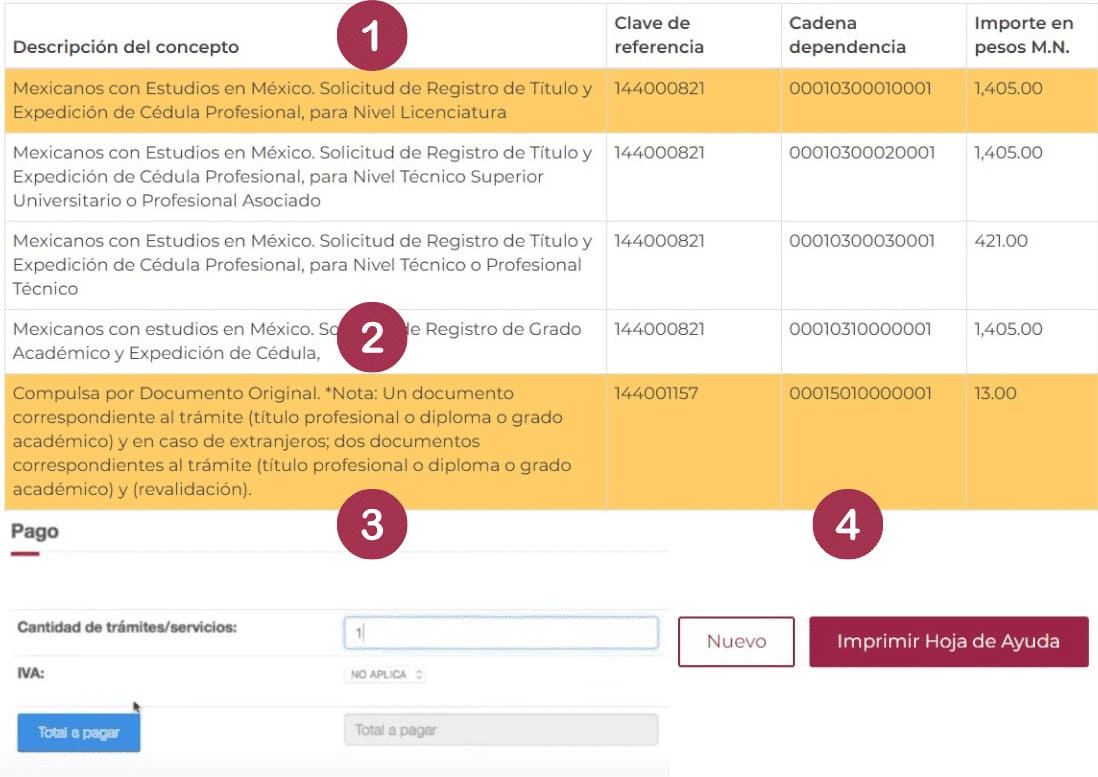Click the 'Descripción del concepto' column header
This screenshot has width=1098, height=777.
point(126,47)
